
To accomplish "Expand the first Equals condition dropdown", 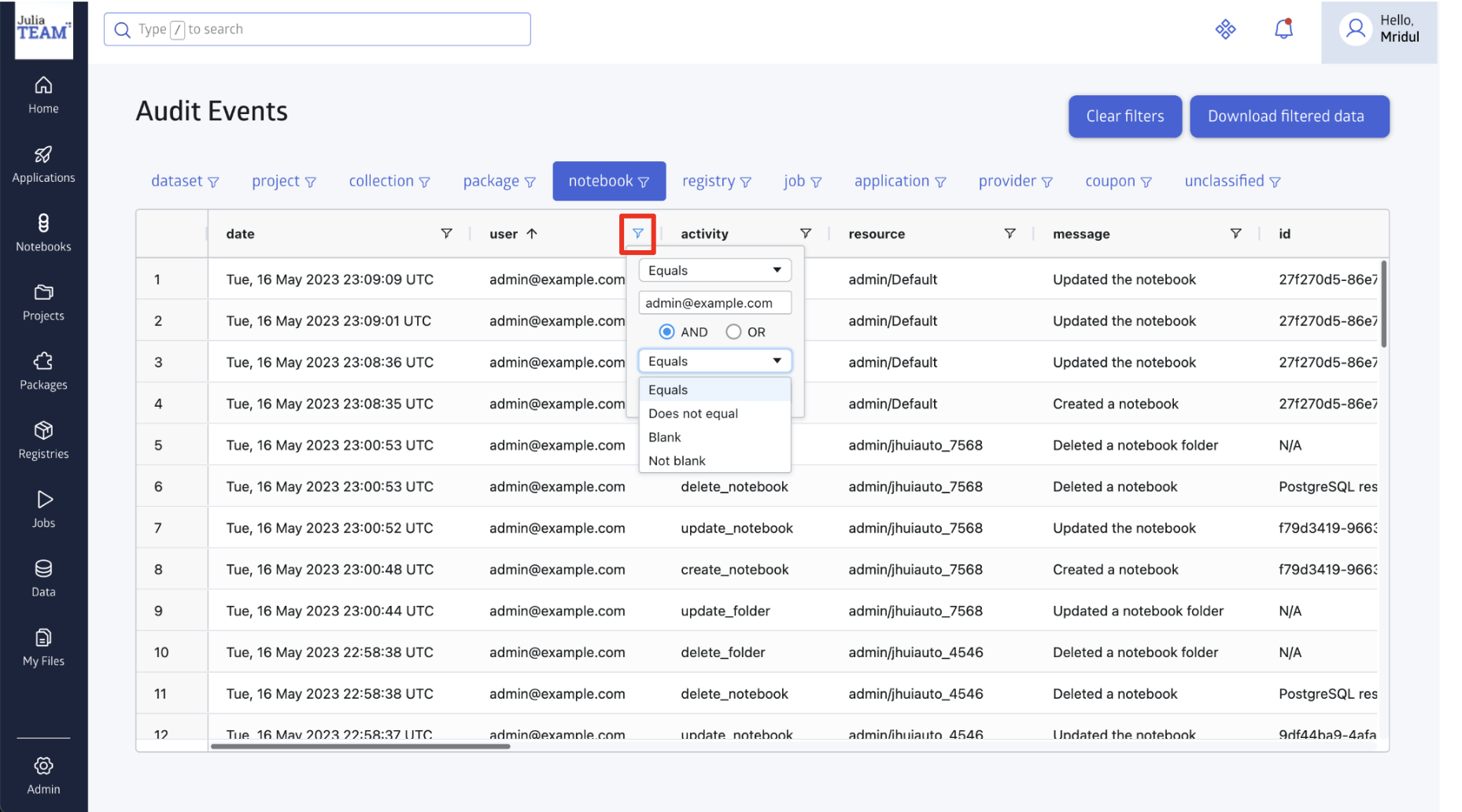I will tap(714, 271).
